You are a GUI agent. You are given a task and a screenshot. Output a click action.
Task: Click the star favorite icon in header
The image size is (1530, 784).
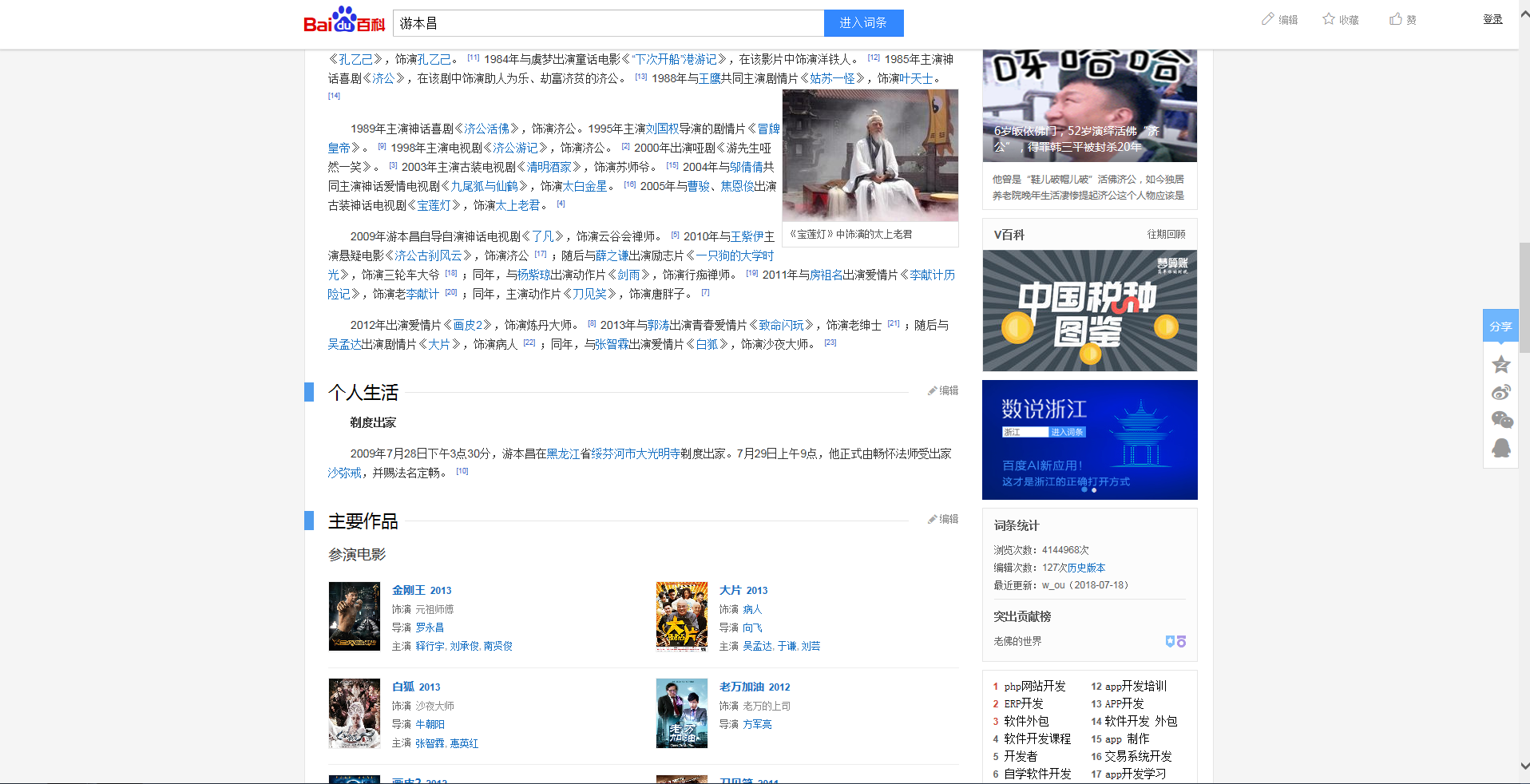coord(1329,19)
